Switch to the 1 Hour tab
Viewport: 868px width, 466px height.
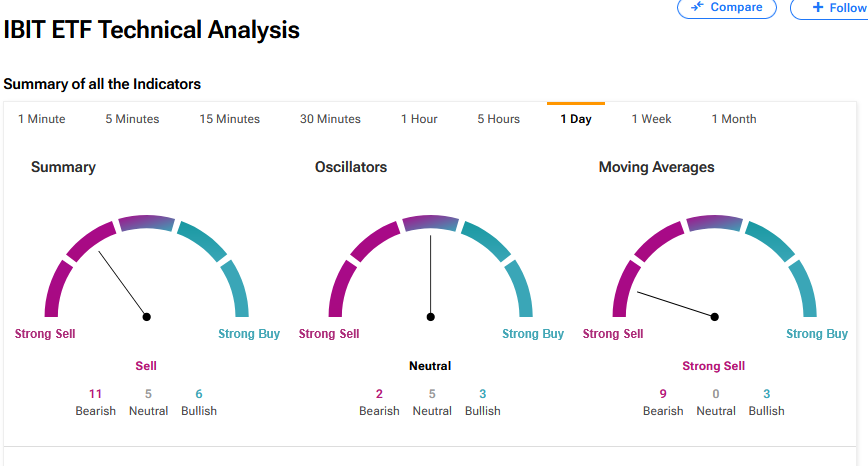pos(419,119)
